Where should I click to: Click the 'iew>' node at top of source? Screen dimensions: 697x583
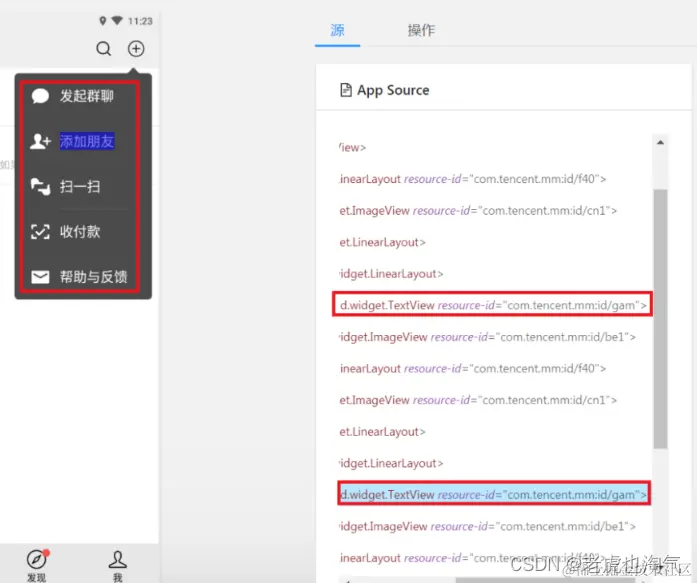353,148
